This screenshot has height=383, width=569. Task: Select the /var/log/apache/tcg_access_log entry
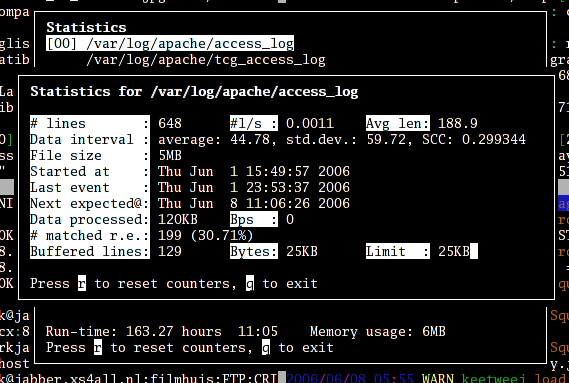206,60
